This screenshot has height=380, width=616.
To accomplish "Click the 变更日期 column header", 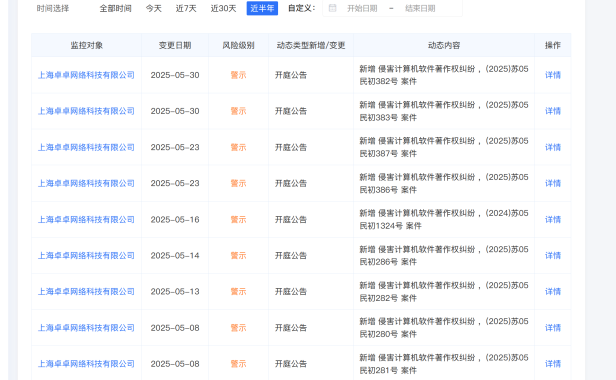I will click(x=175, y=46).
